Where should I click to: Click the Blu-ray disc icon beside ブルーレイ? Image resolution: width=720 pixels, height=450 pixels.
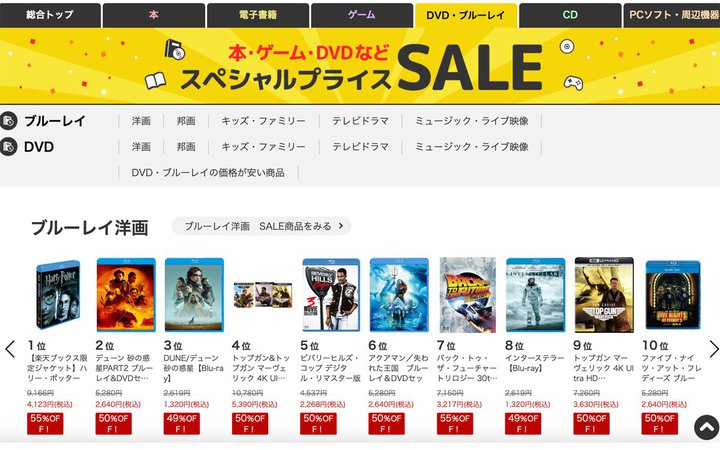8,121
